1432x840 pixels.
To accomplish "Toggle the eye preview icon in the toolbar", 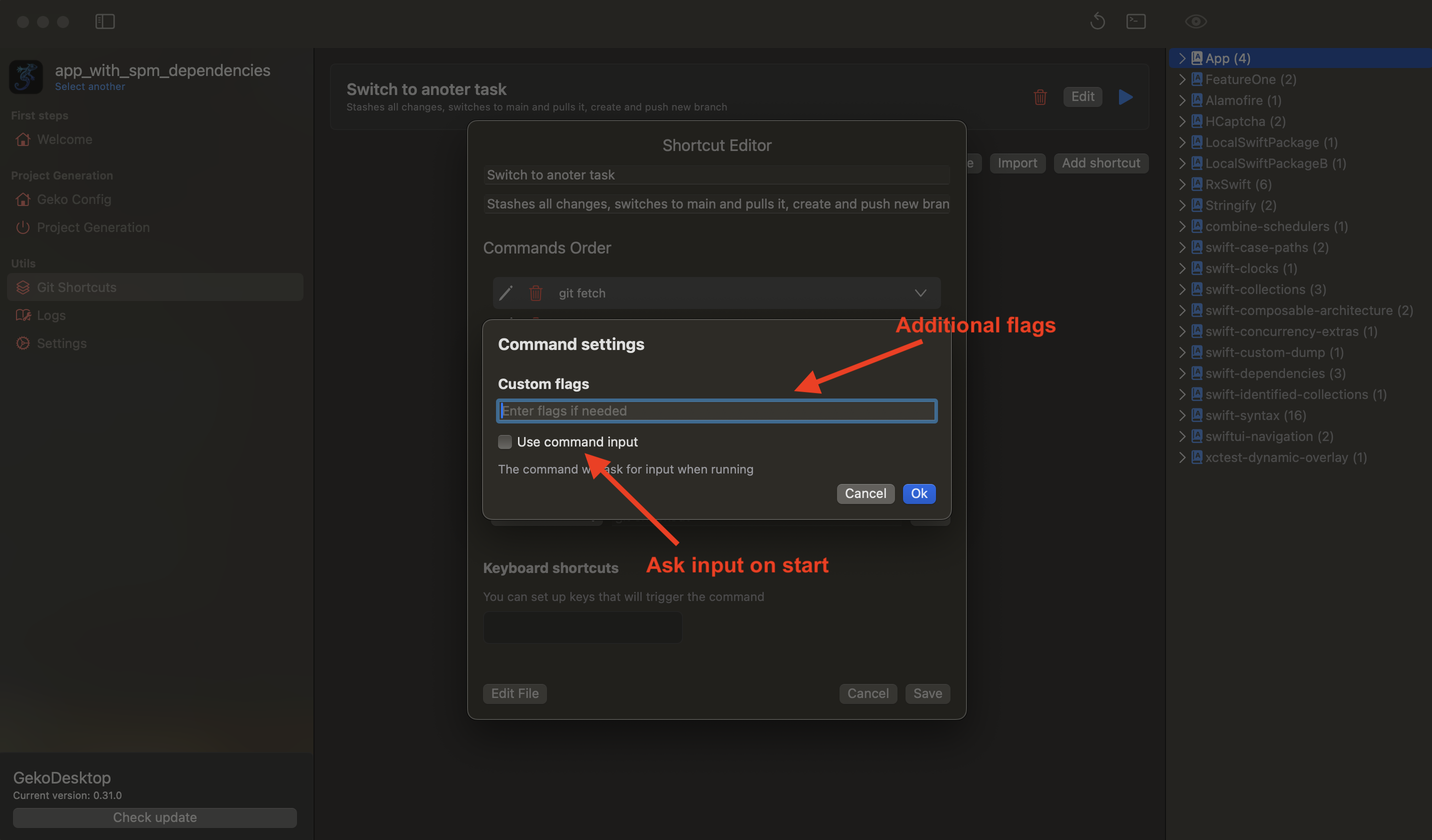I will [1195, 21].
